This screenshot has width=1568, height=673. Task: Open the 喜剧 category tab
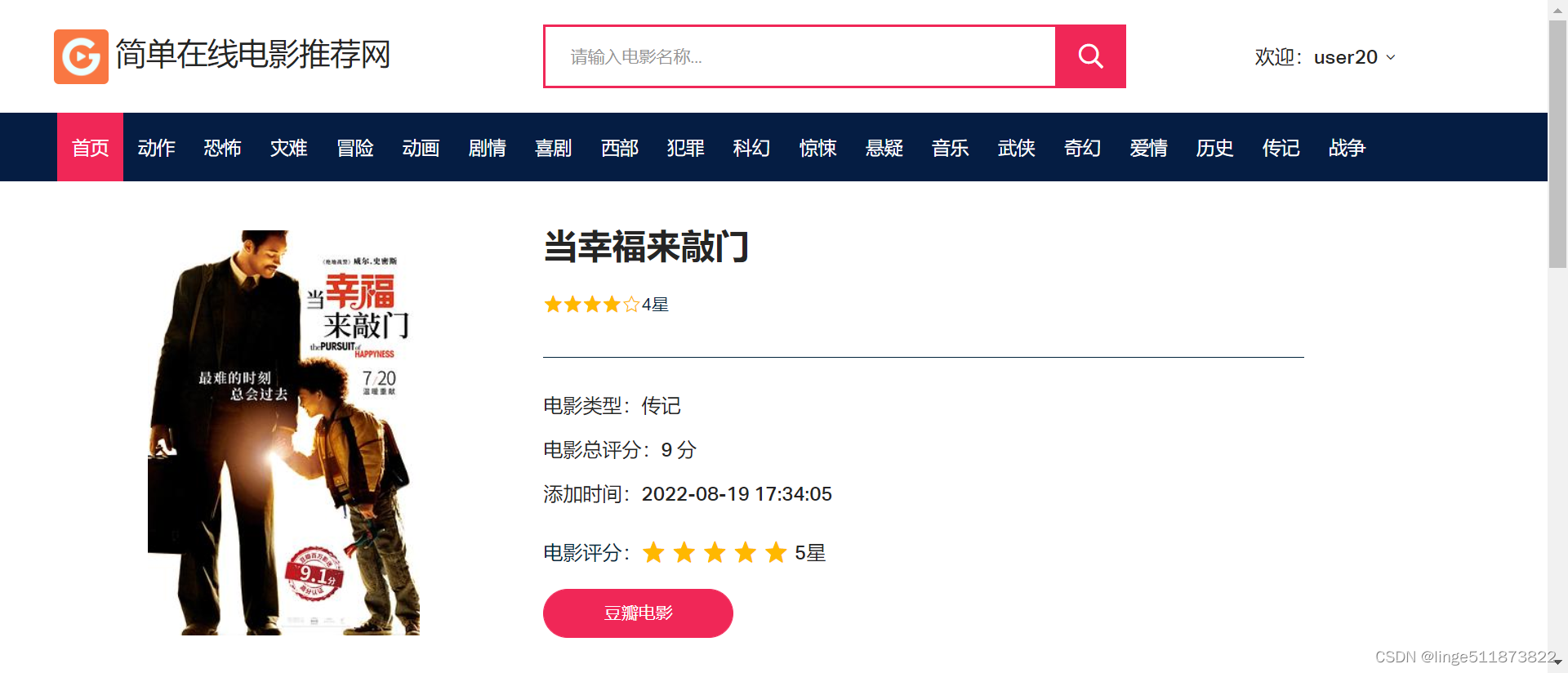pyautogui.click(x=553, y=147)
